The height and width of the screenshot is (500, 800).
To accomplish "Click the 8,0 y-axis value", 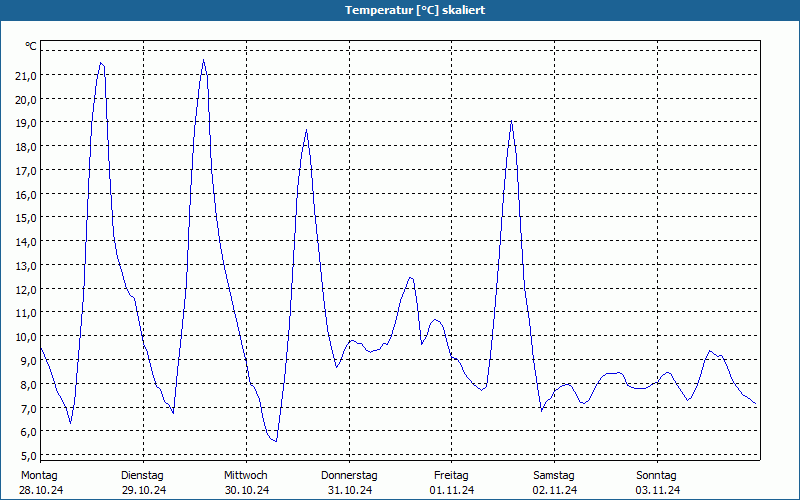I will pos(29,385).
